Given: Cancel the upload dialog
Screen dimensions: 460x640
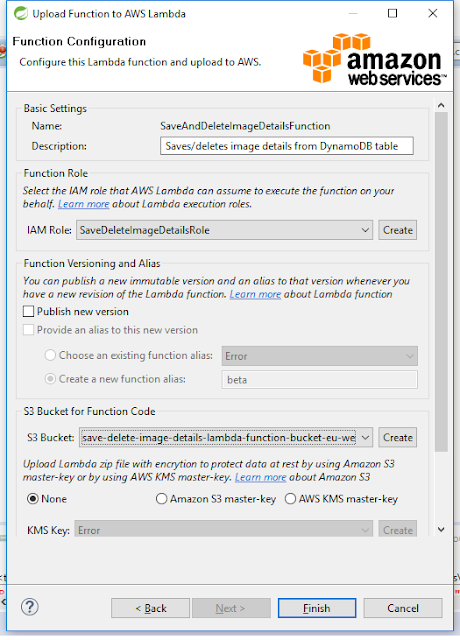Looking at the screenshot, I should [403, 608].
